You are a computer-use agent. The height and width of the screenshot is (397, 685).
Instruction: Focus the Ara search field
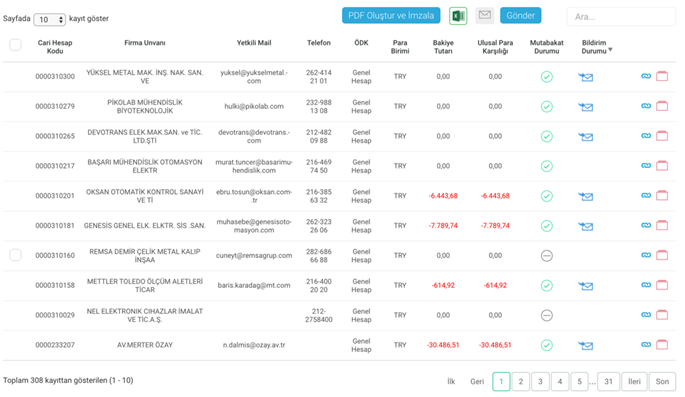[621, 17]
